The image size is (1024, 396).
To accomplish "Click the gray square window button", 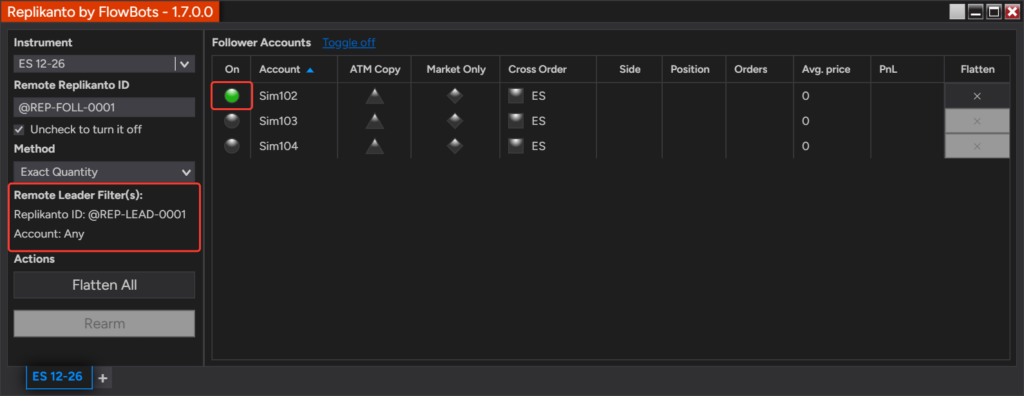I will click(957, 12).
